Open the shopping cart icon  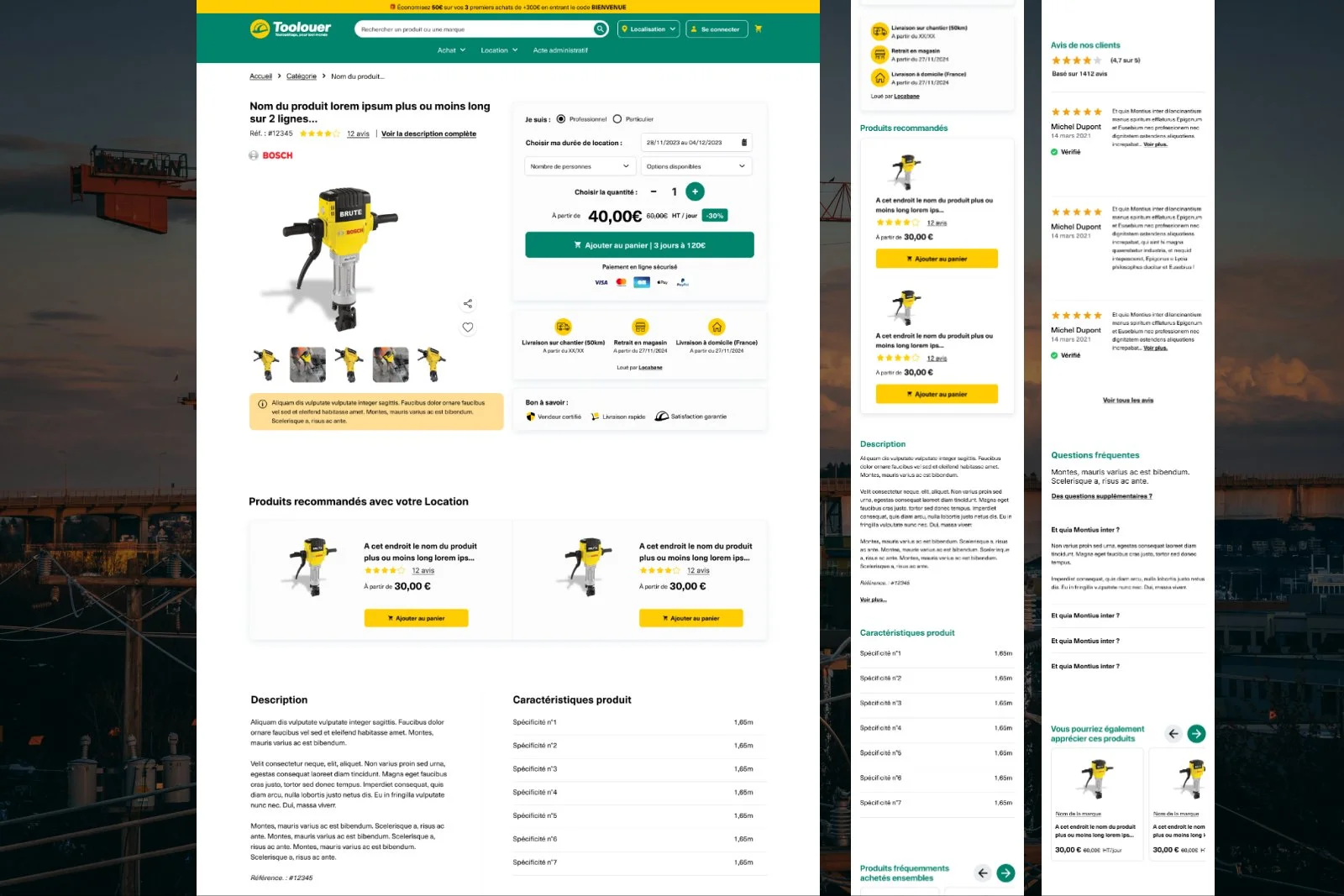758,29
